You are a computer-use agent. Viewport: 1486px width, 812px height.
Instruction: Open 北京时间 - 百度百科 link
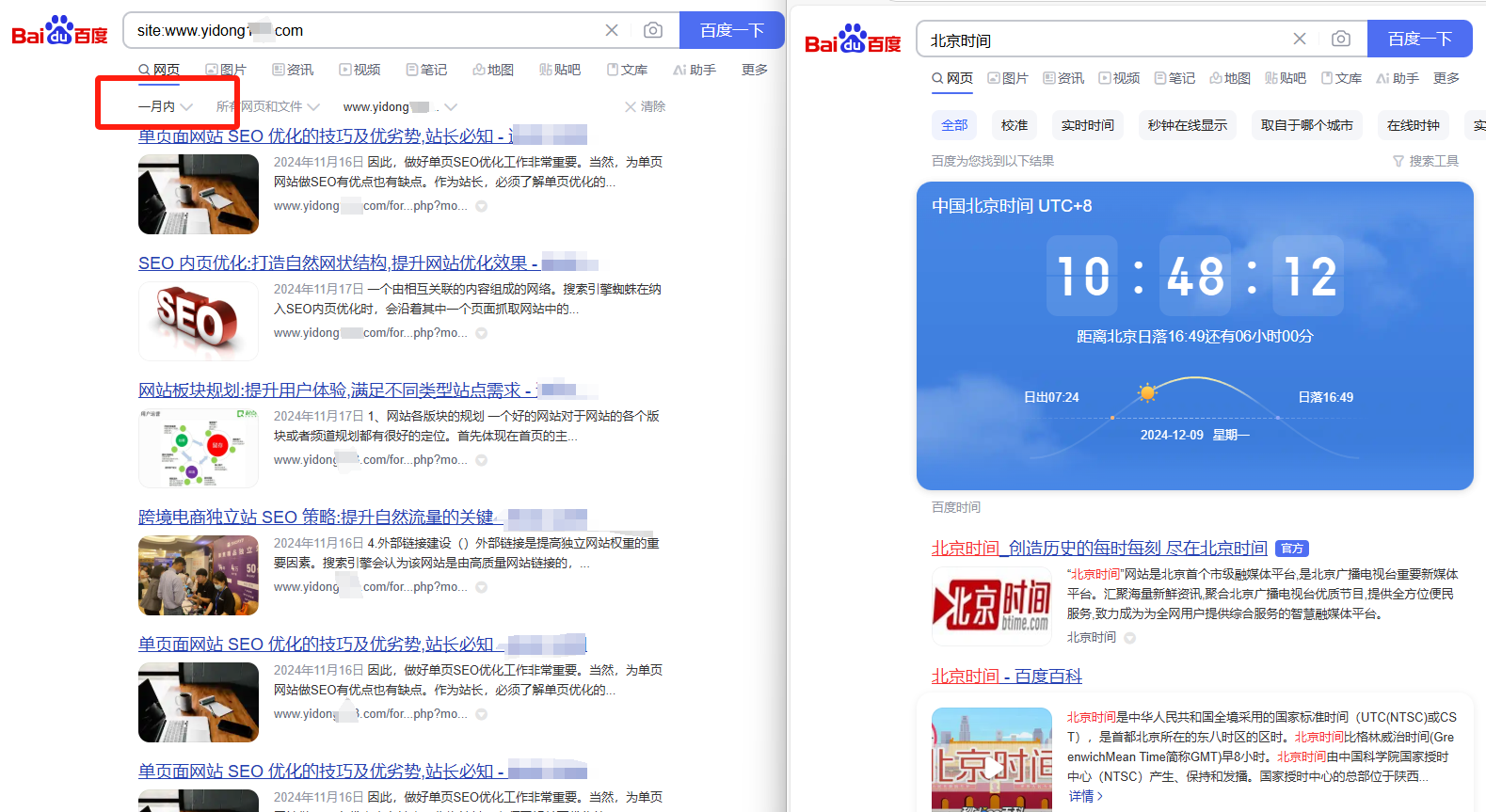click(1006, 676)
